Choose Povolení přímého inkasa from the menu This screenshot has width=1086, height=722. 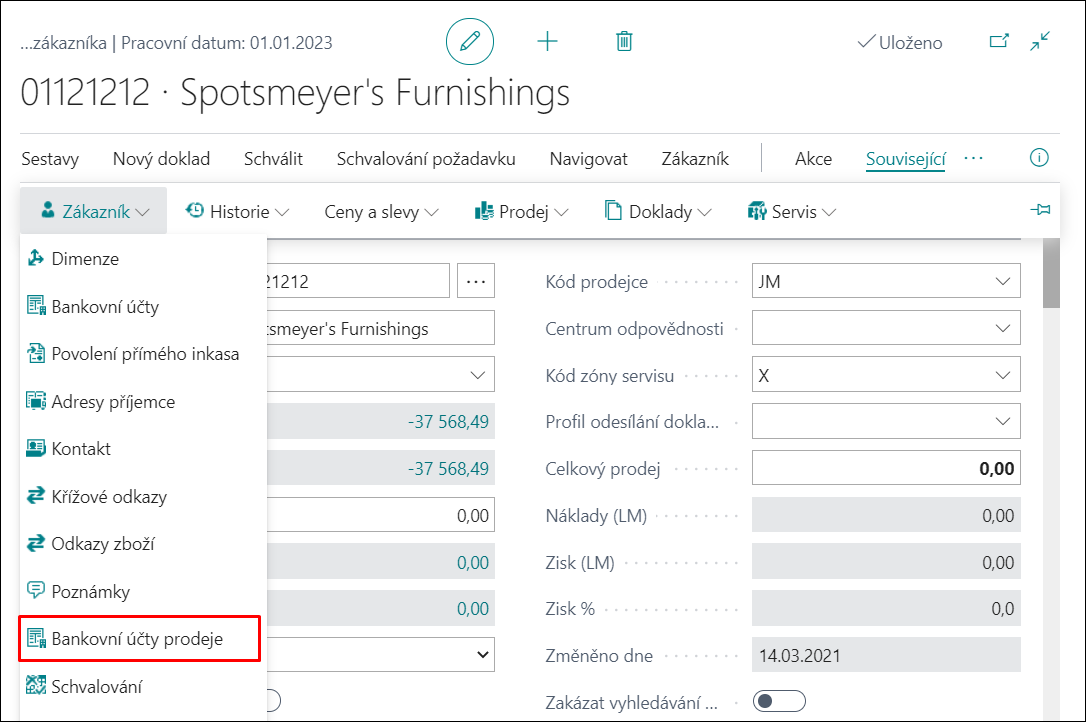click(143, 353)
